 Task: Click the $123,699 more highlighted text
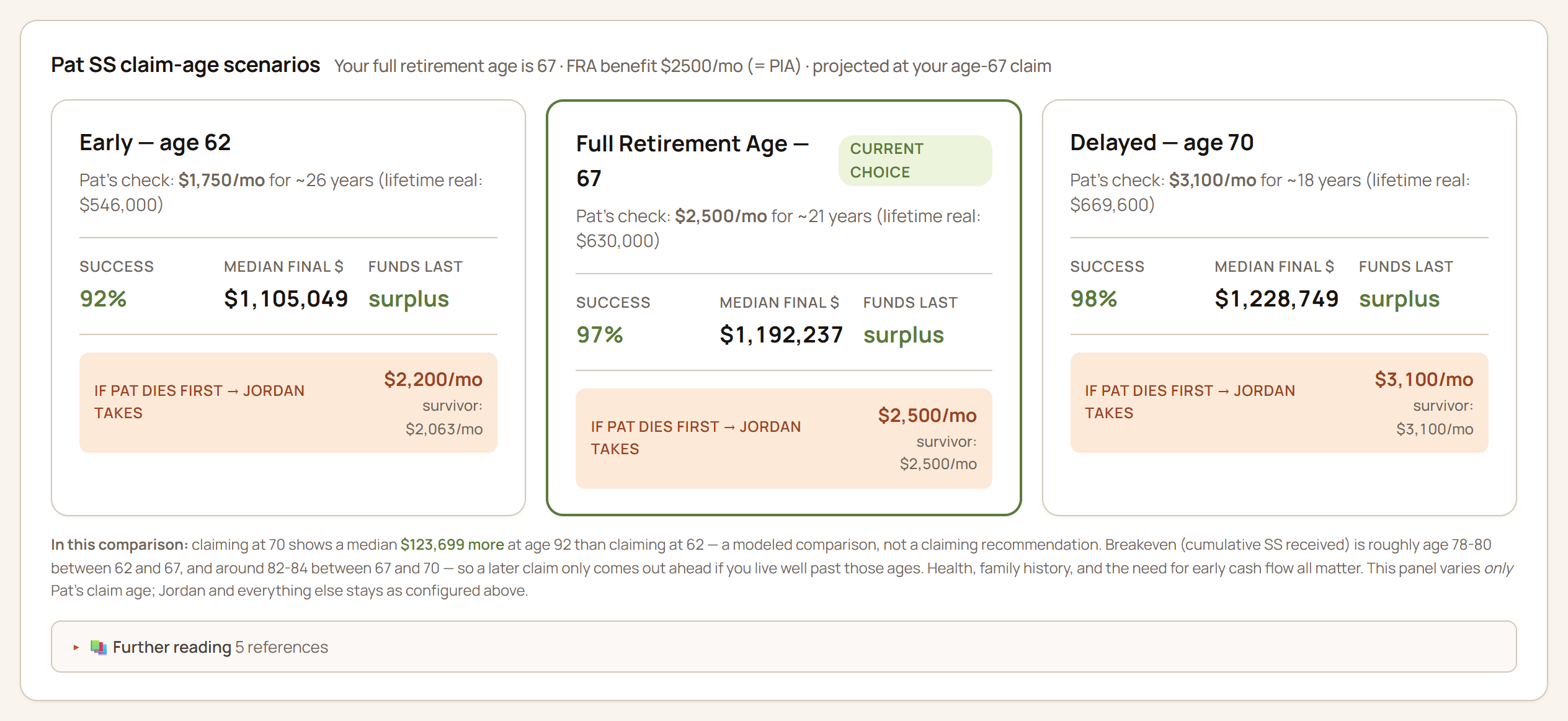[452, 545]
